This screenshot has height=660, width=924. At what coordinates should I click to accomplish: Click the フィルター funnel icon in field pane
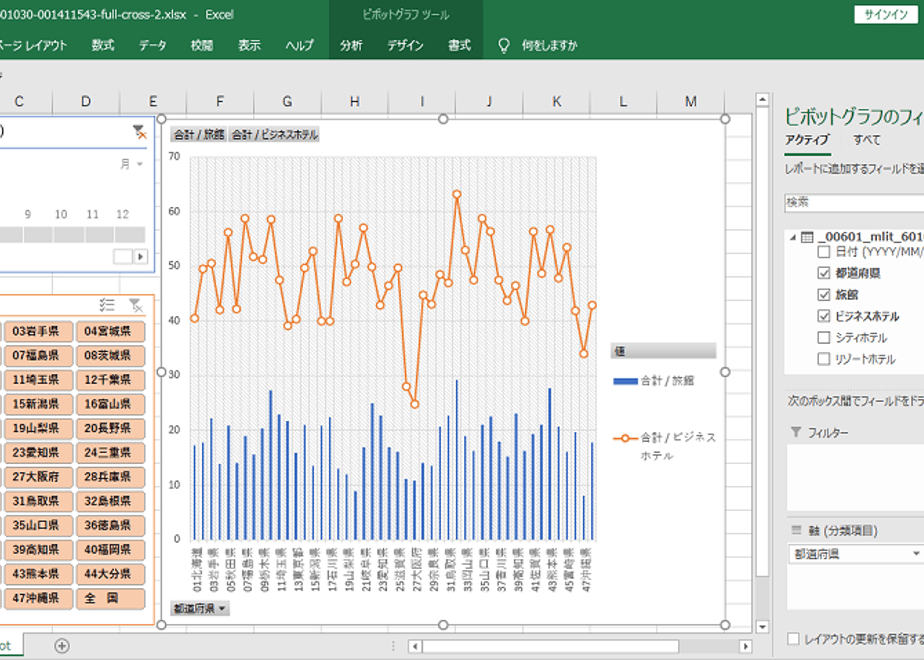tap(796, 433)
